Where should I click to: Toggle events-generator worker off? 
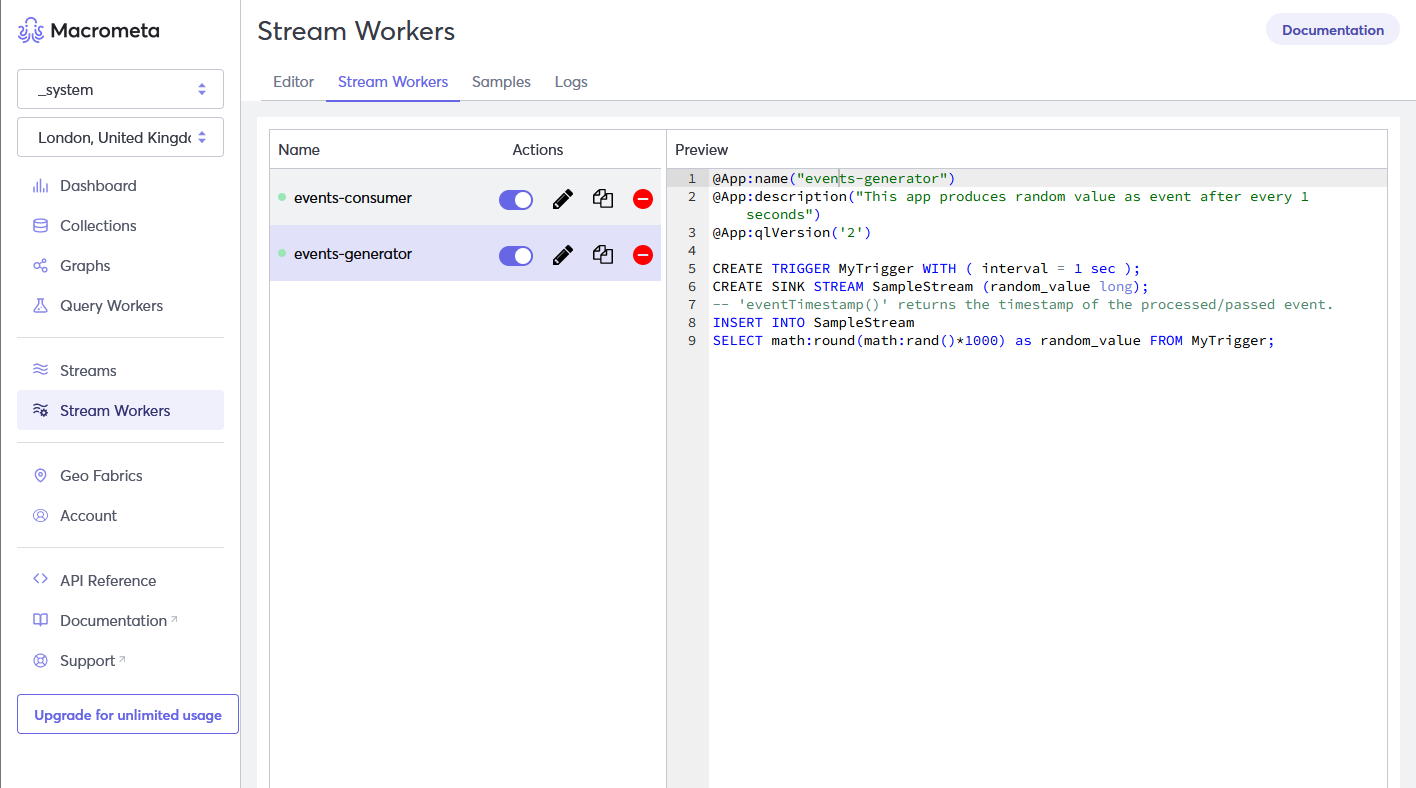pos(516,255)
